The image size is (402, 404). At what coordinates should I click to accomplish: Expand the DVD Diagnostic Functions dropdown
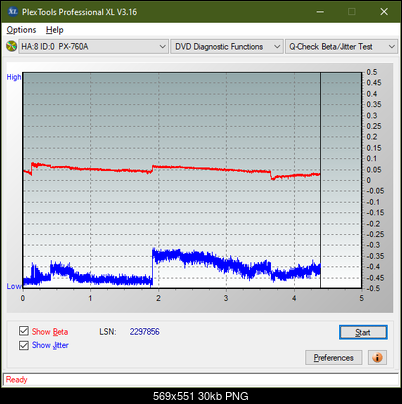point(227,47)
